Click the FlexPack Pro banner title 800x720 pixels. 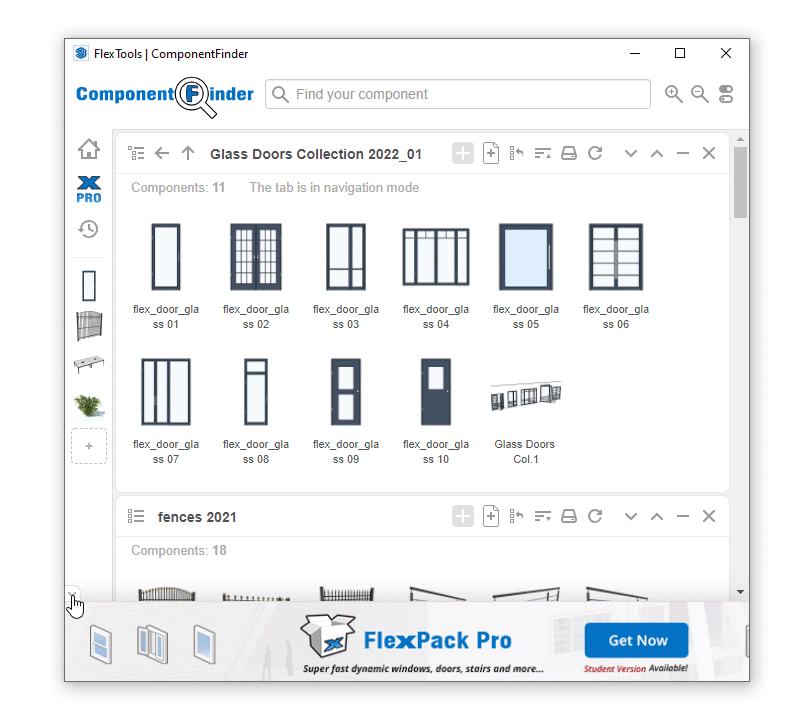[437, 640]
